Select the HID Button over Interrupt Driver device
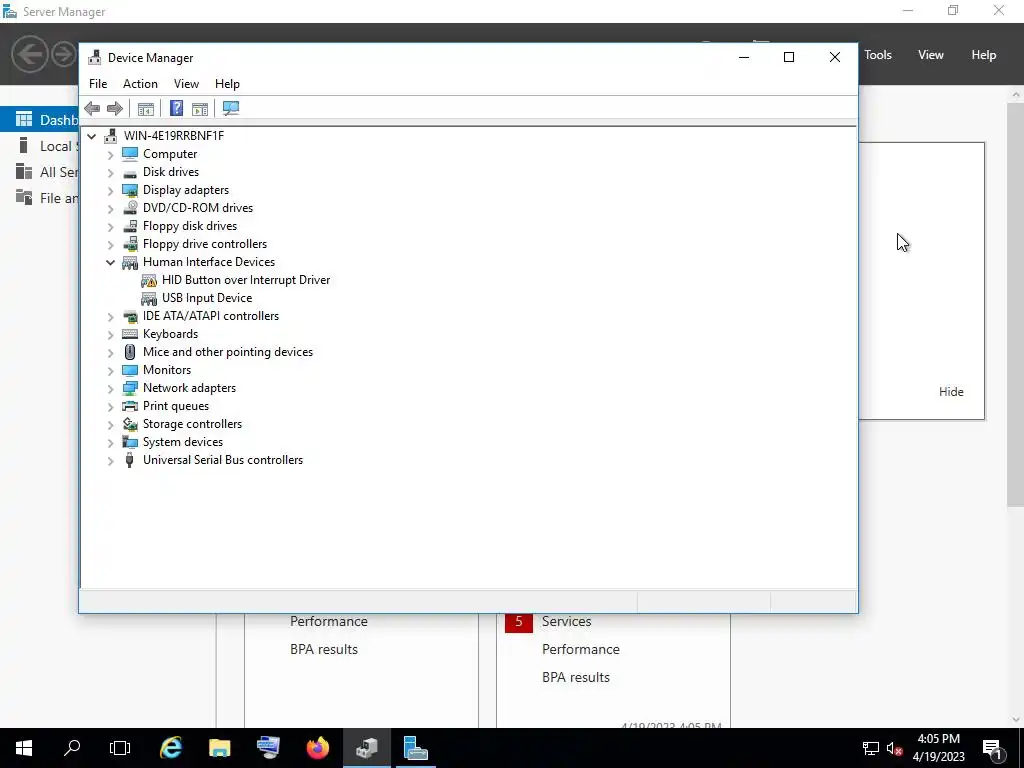Image resolution: width=1024 pixels, height=768 pixels. 246,280
